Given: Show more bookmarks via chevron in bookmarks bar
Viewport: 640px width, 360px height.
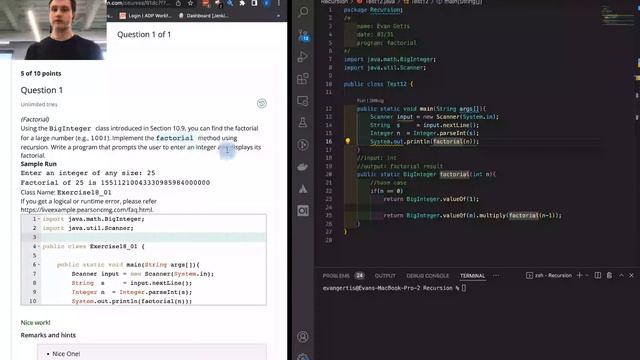Looking at the screenshot, I should click(x=278, y=16).
